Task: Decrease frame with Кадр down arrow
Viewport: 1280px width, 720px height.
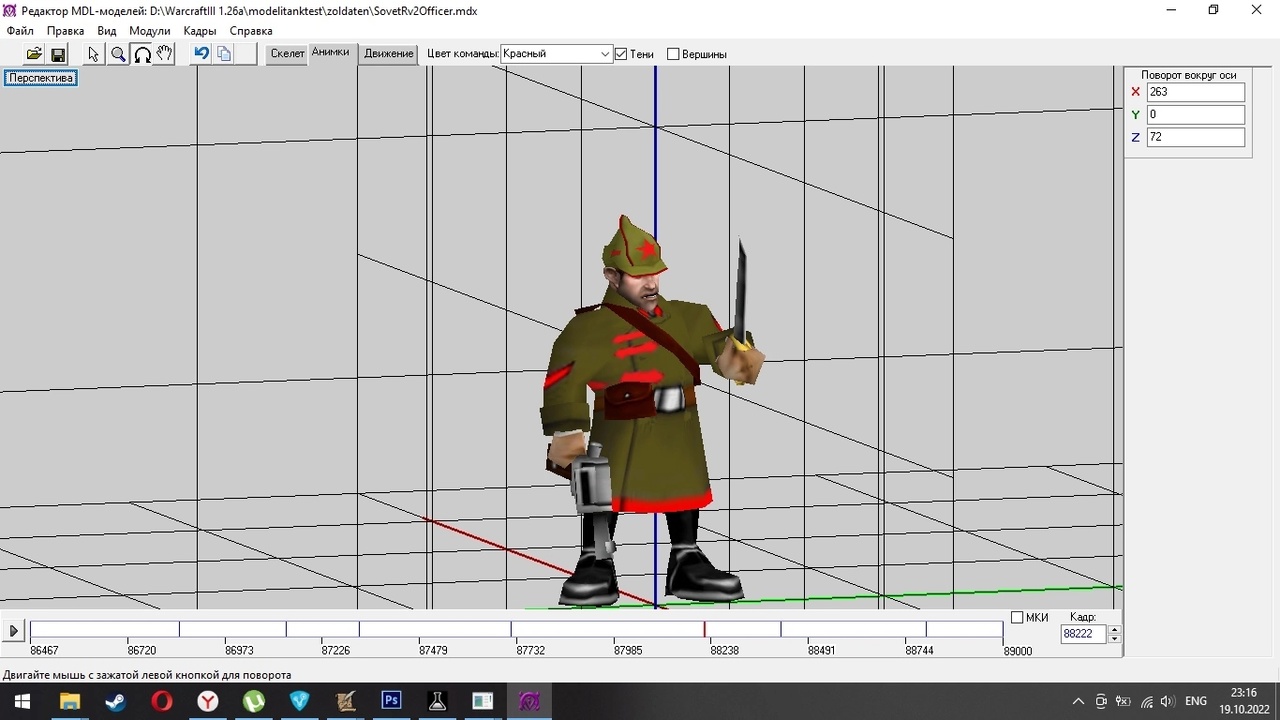Action: 1115,638
